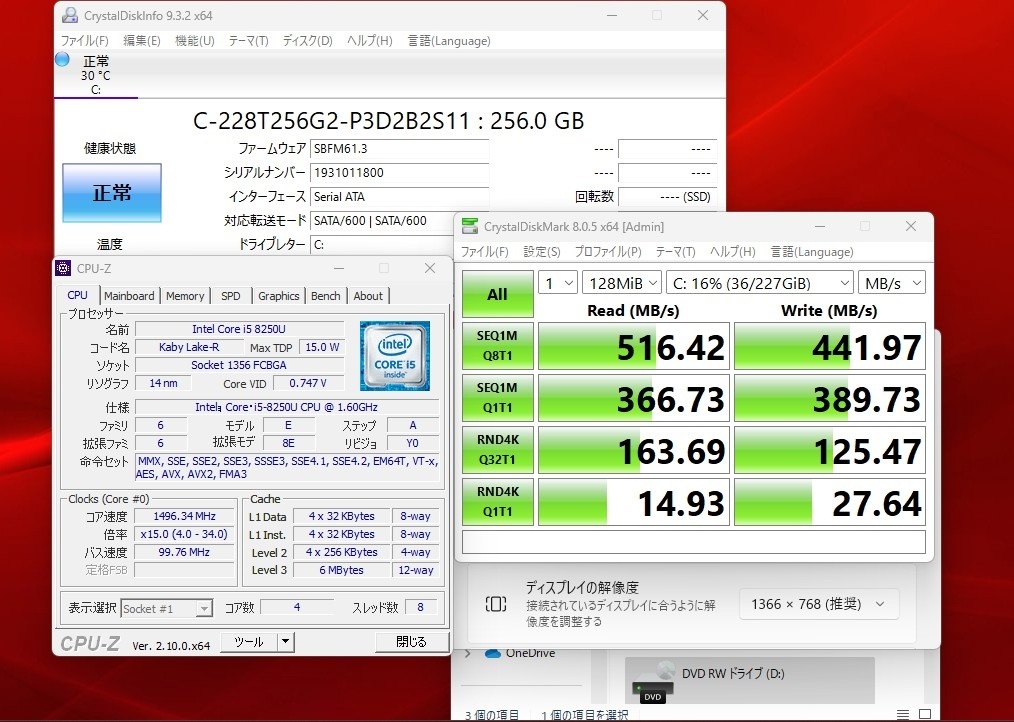Open CrystalDiskInfo テーマ(T) menu

[x=248, y=41]
